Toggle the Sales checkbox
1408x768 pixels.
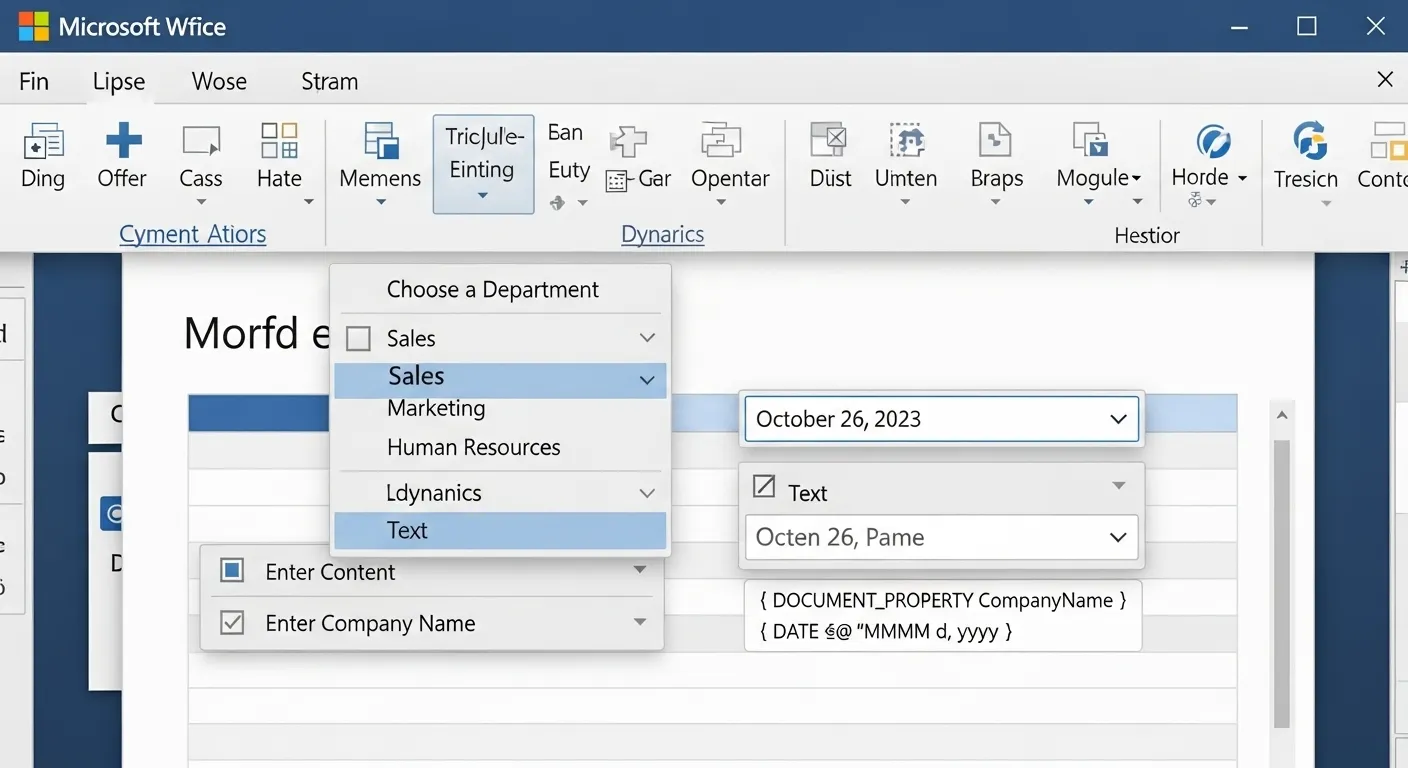coord(358,339)
